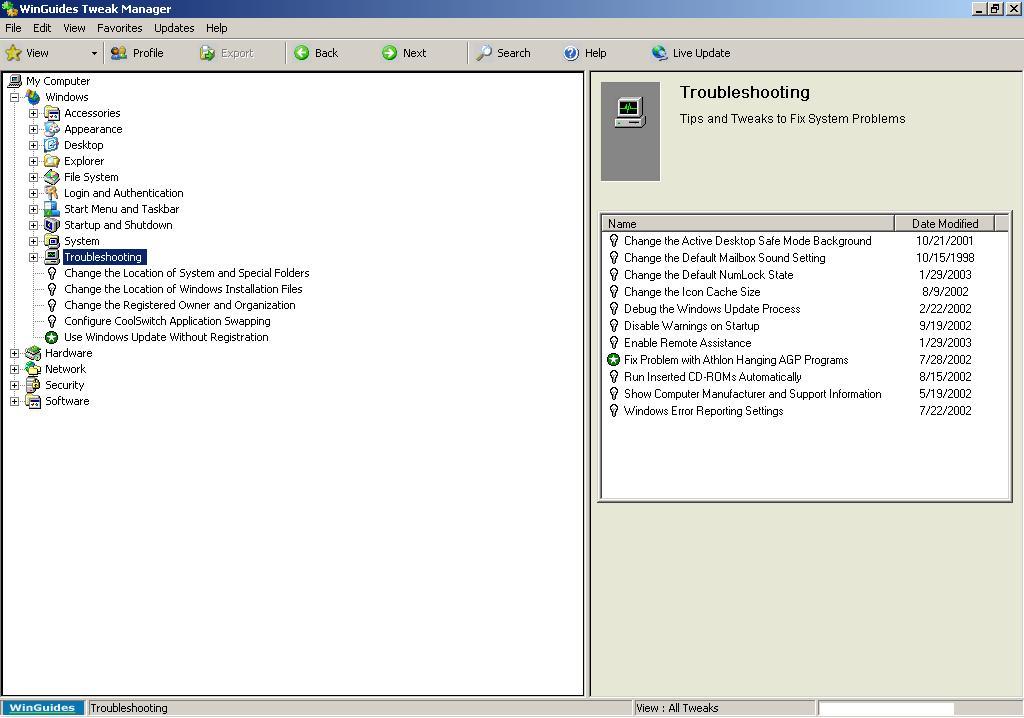Screen dimensions: 1024x718
Task: Click the WinGuides logo in status bar
Action: [x=42, y=708]
